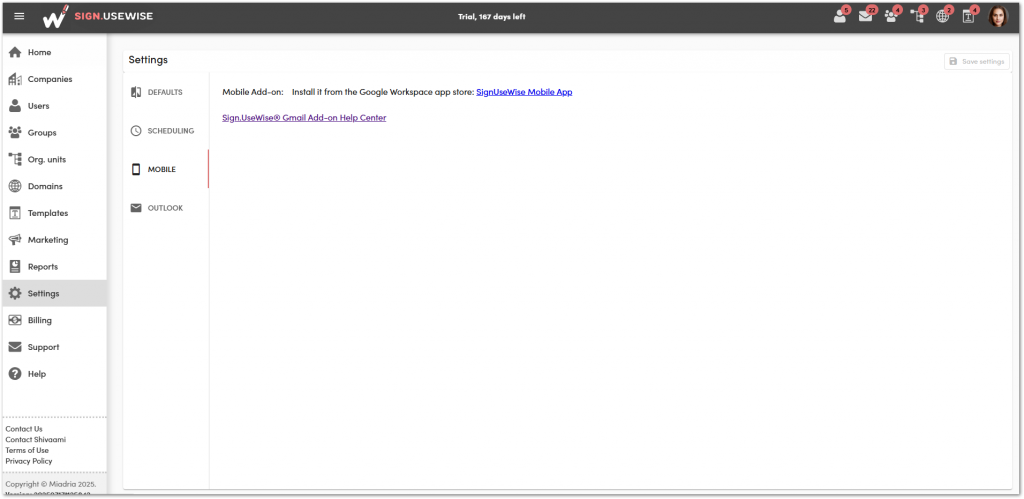Select the MOBILE settings tab
The width and height of the screenshot is (1024, 499).
click(166, 169)
